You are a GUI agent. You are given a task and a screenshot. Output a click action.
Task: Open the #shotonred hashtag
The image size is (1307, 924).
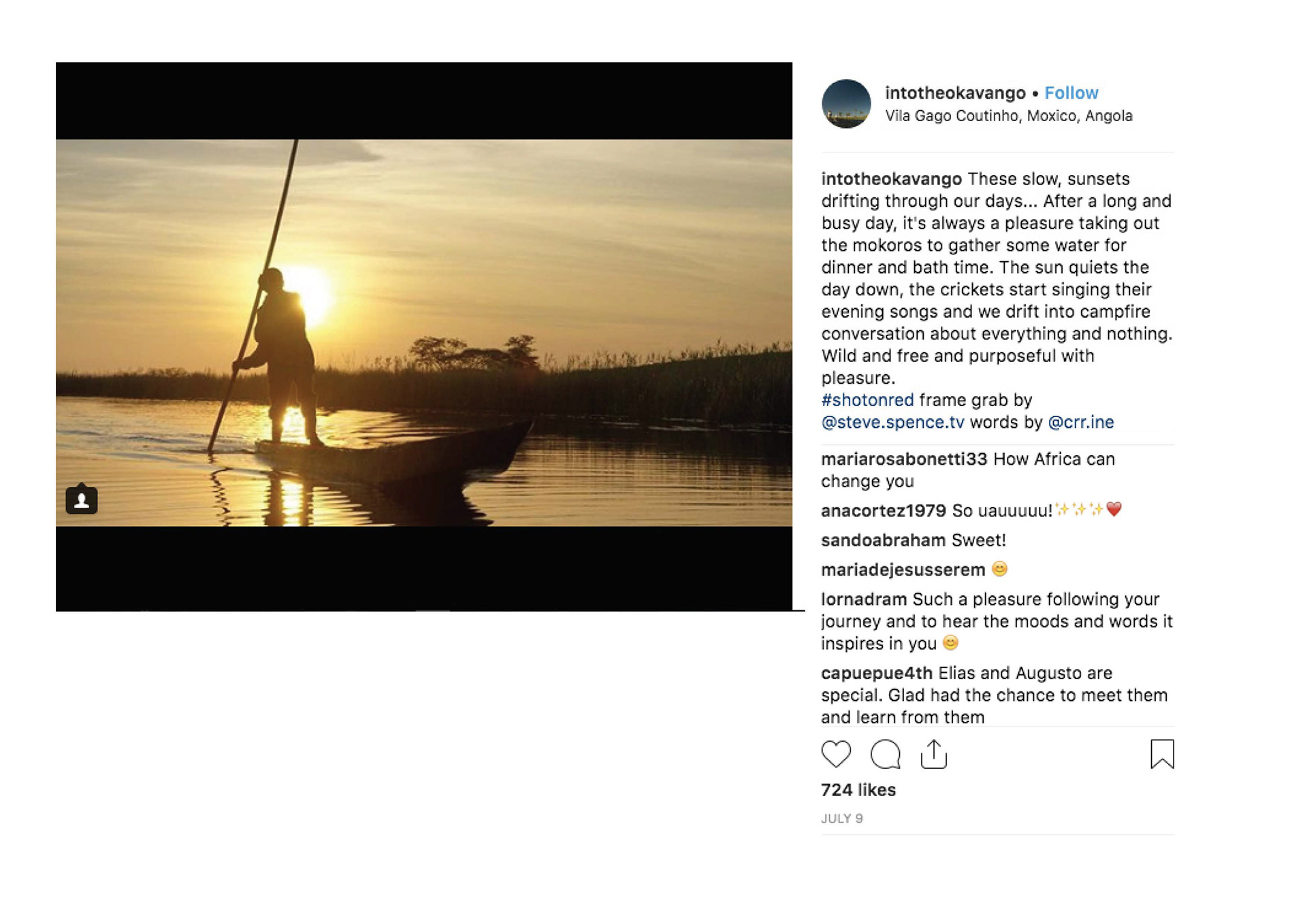tap(867, 400)
